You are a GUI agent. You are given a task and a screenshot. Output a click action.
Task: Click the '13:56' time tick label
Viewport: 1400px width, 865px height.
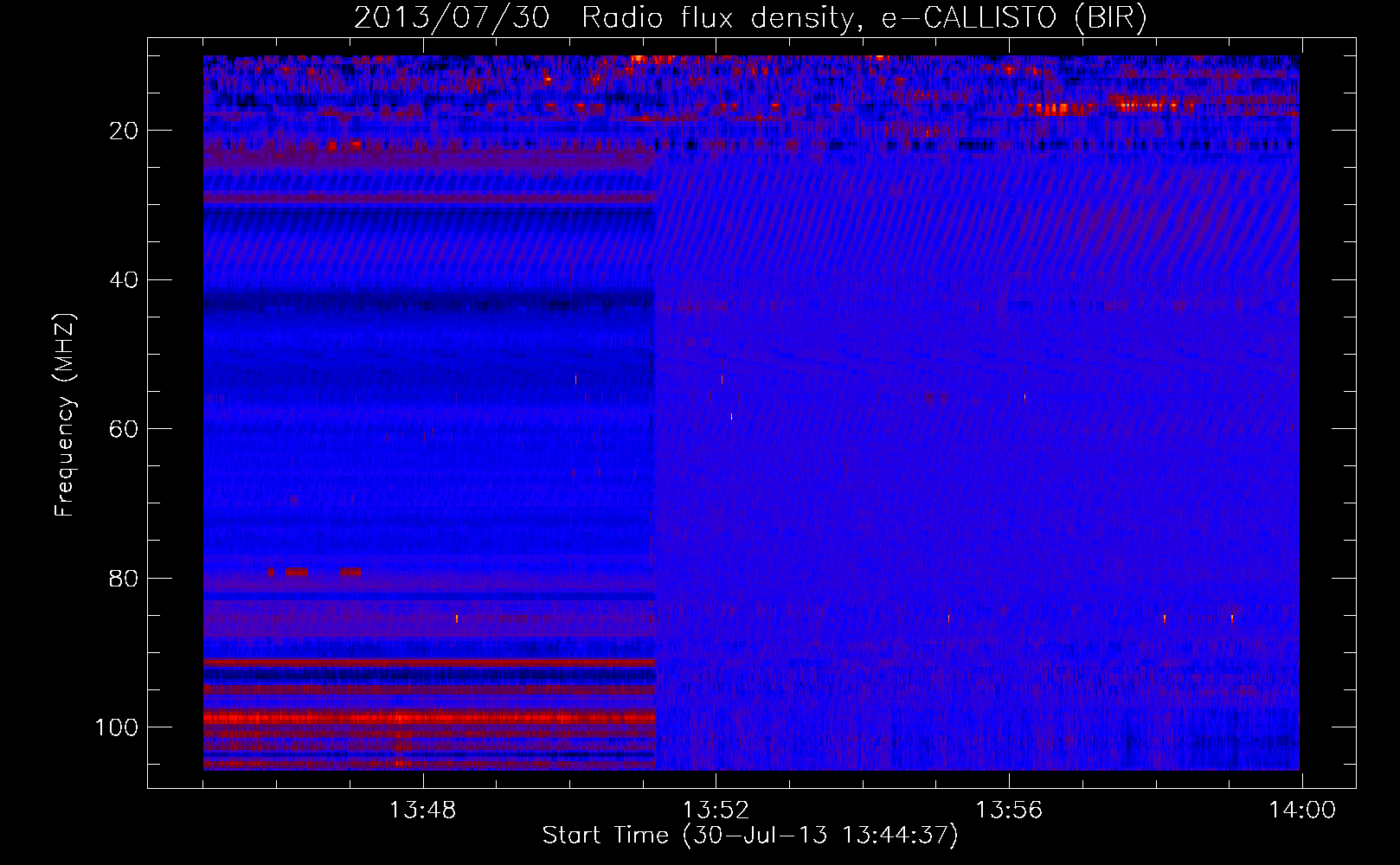[1009, 811]
